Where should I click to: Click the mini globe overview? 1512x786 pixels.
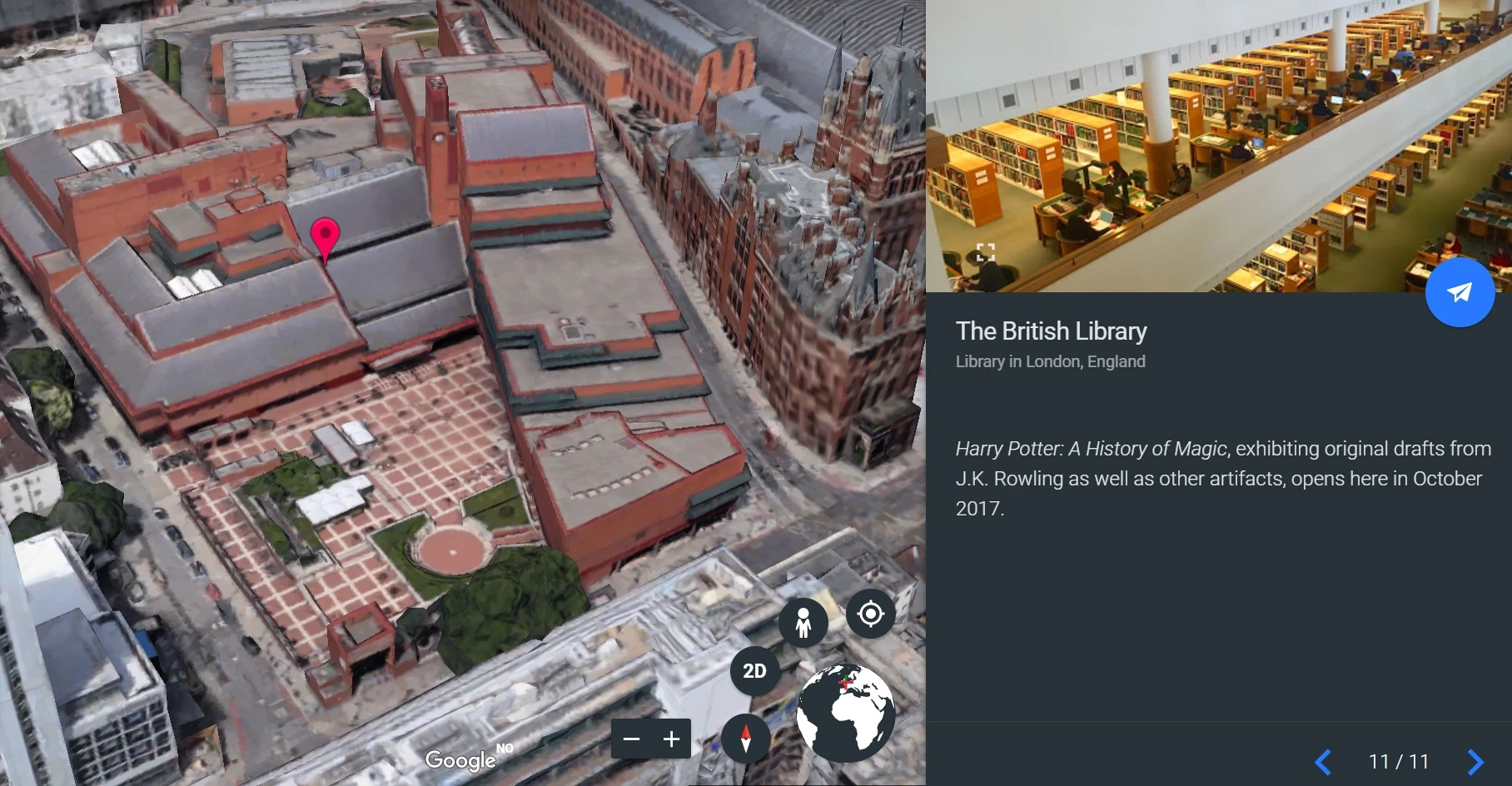click(845, 714)
